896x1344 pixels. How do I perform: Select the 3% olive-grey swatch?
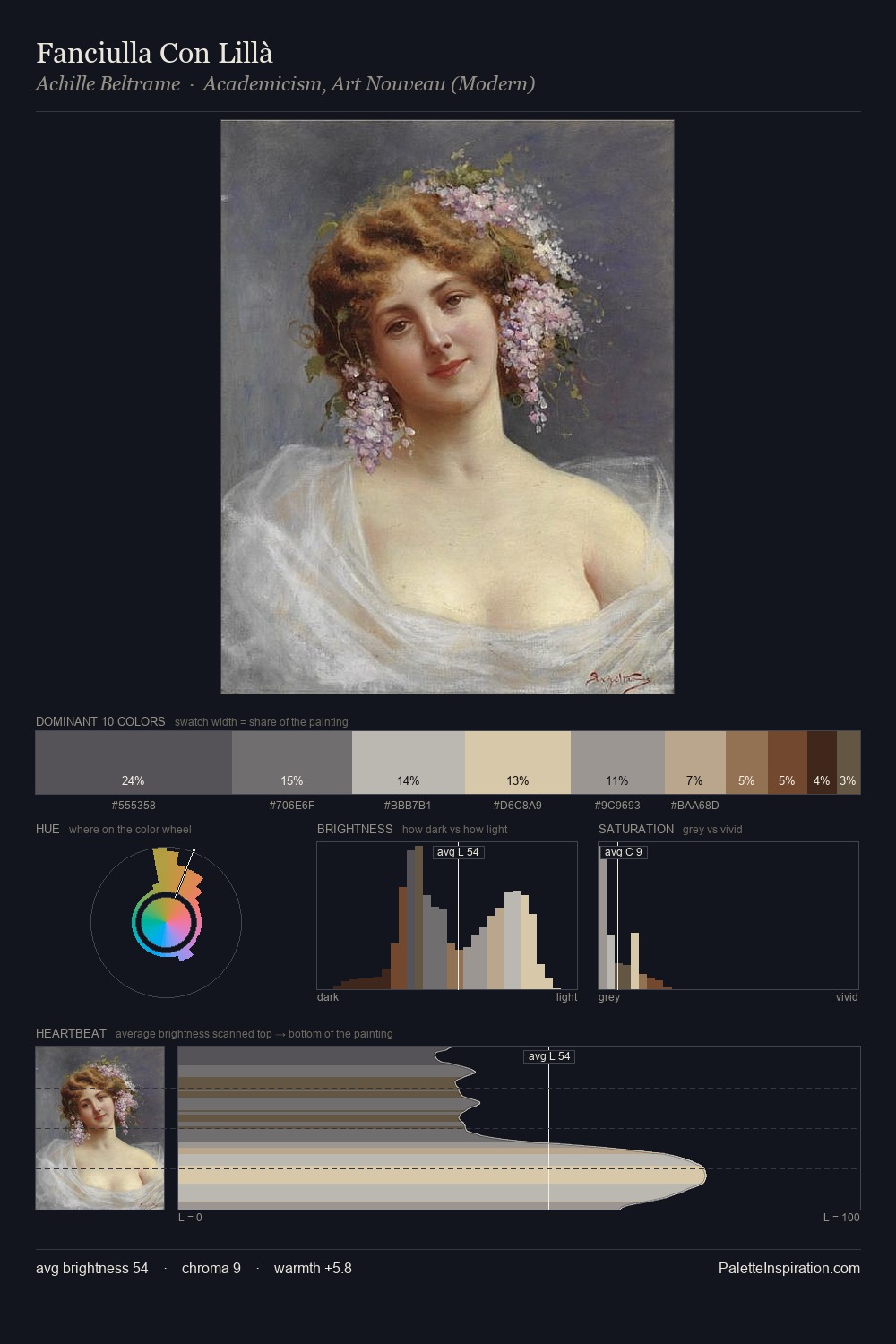849,762
